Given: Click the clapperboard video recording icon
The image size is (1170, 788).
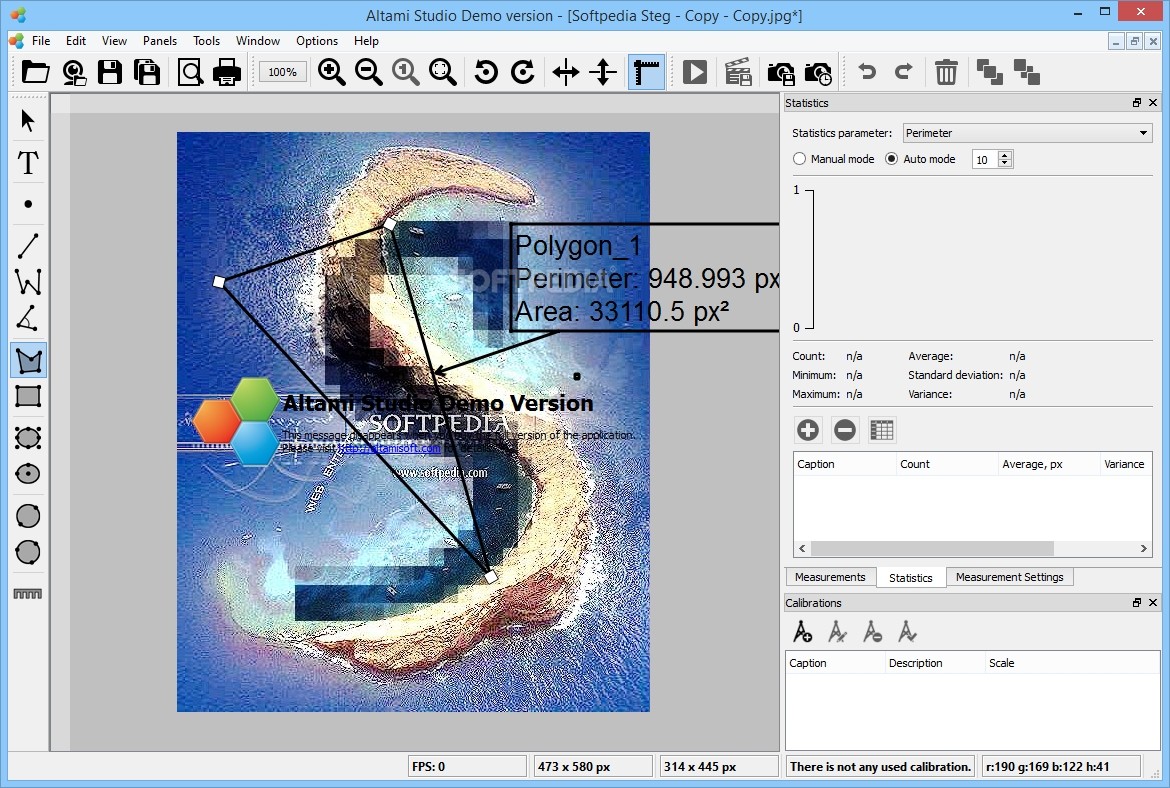Looking at the screenshot, I should click(x=738, y=72).
